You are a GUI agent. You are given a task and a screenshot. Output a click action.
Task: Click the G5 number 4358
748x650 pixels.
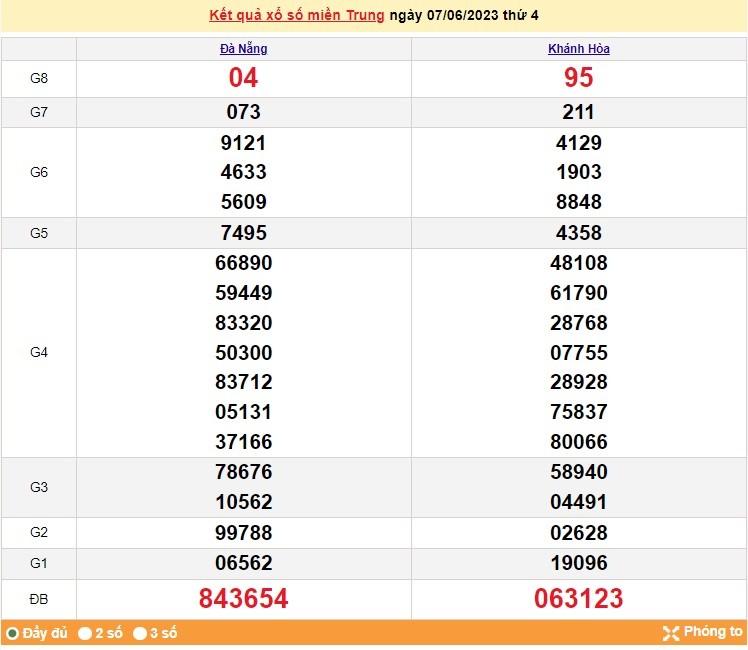tap(579, 233)
